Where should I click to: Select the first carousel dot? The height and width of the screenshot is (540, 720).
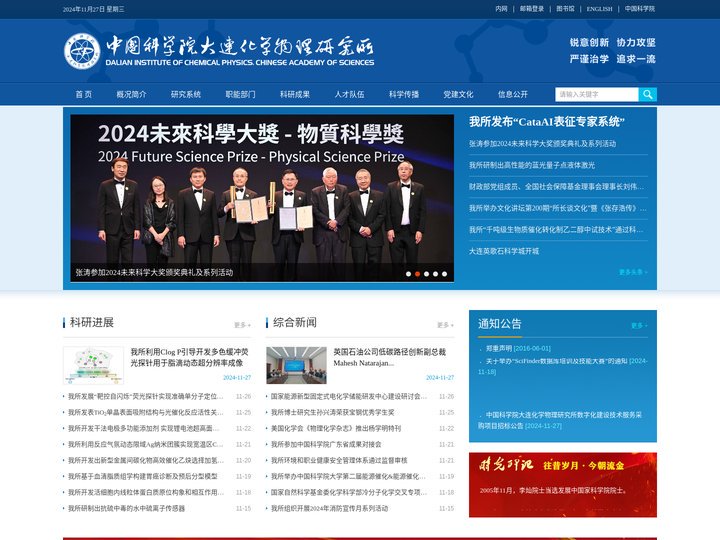click(408, 274)
